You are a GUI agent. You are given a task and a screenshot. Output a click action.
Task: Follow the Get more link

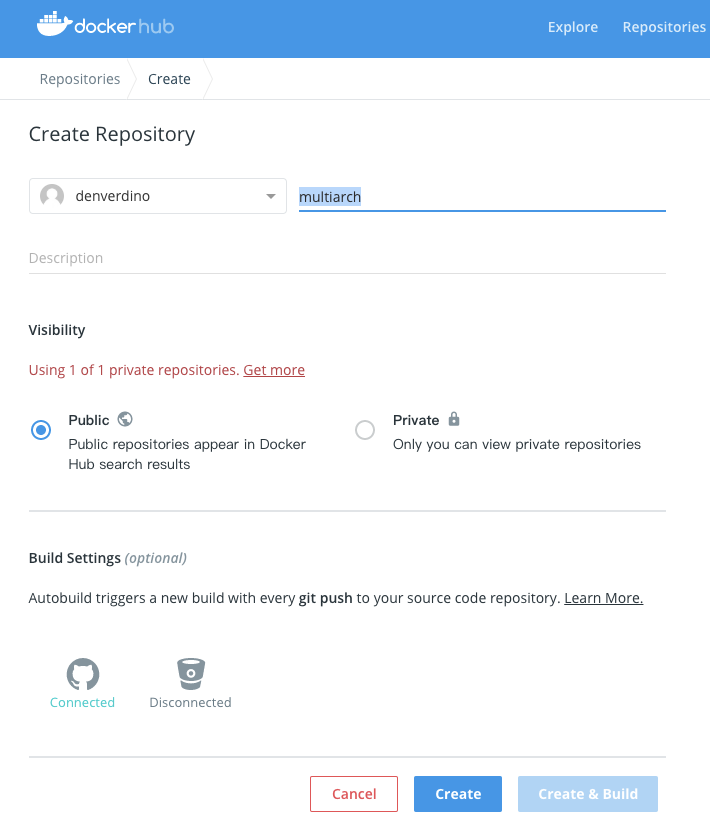coord(274,370)
